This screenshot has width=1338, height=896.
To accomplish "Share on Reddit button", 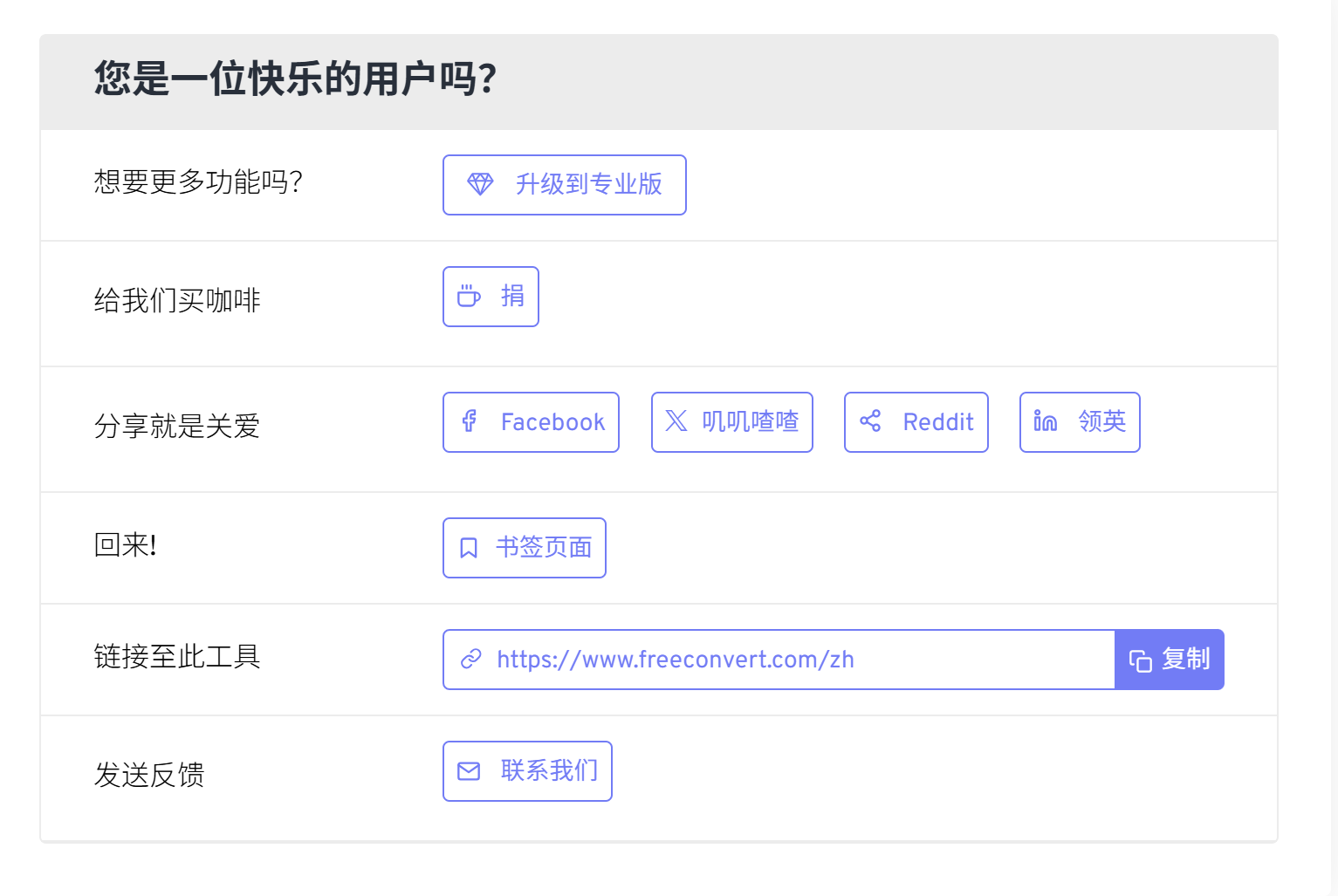I will [x=916, y=422].
